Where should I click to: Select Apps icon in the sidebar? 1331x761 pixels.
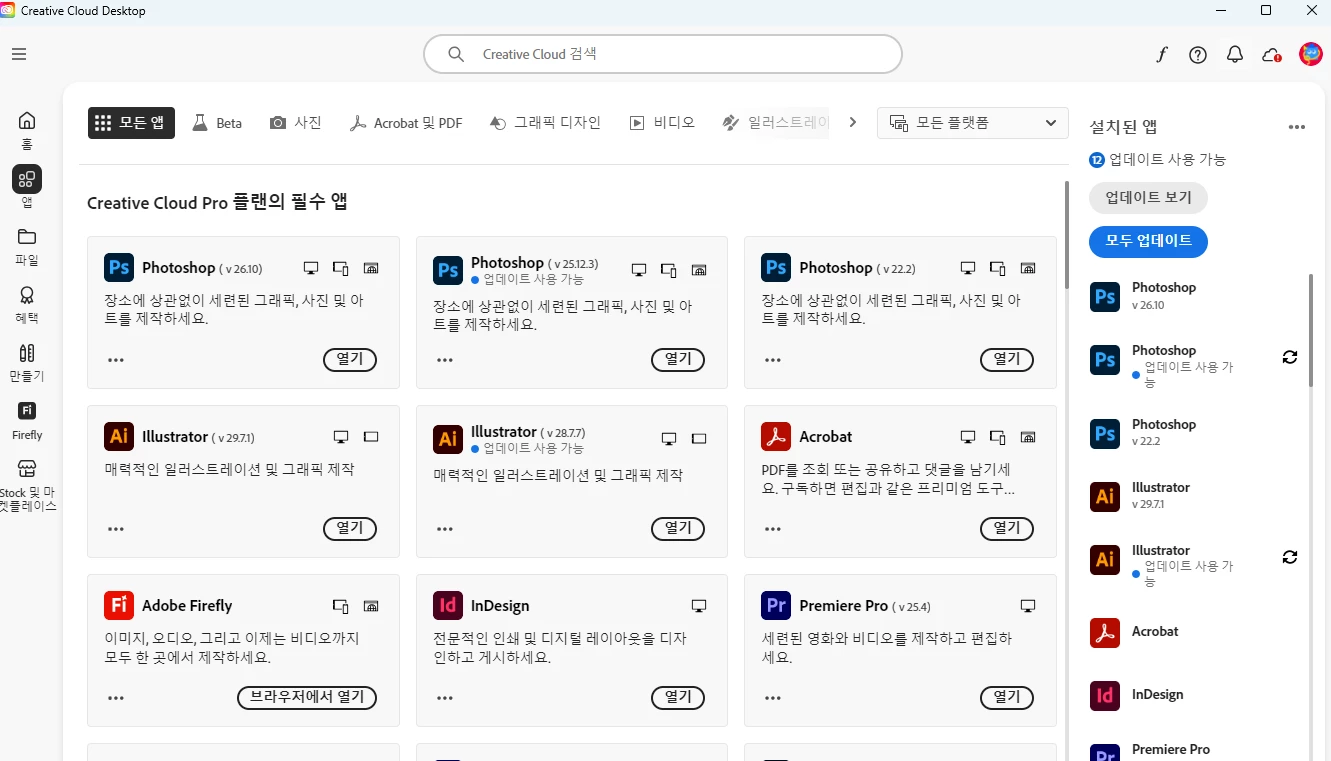[27, 179]
